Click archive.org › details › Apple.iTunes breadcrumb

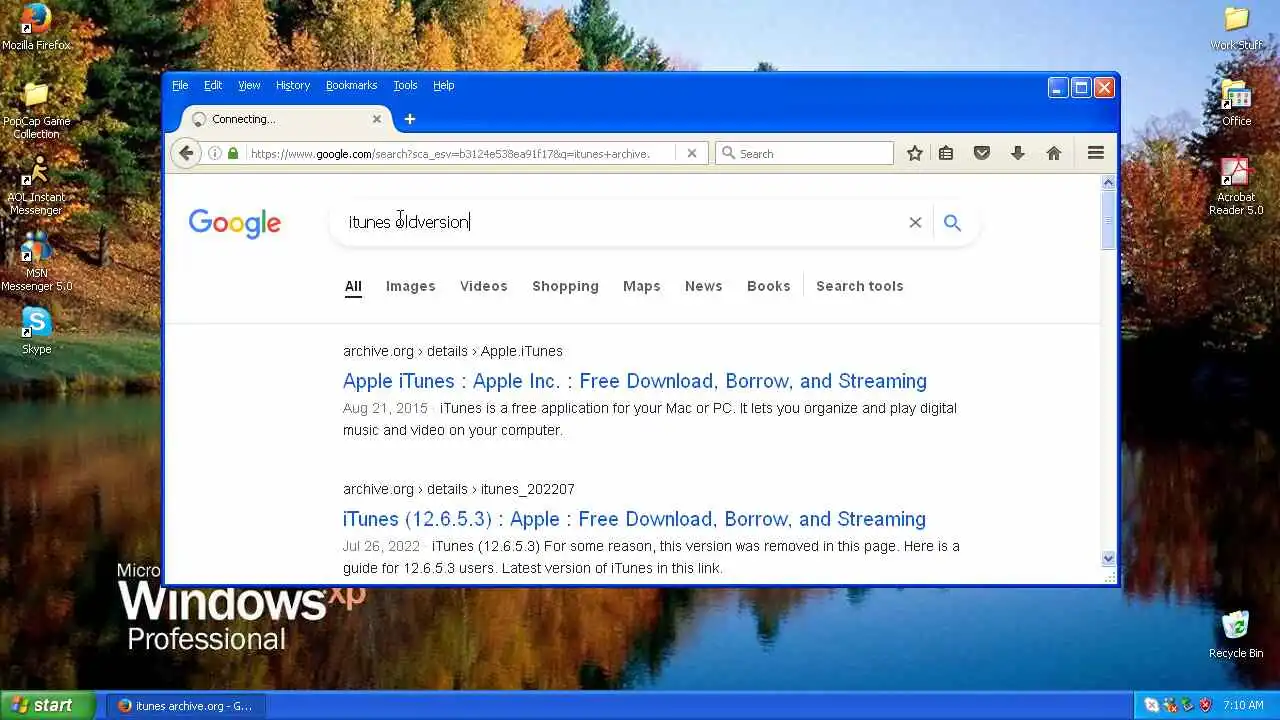[x=453, y=351]
